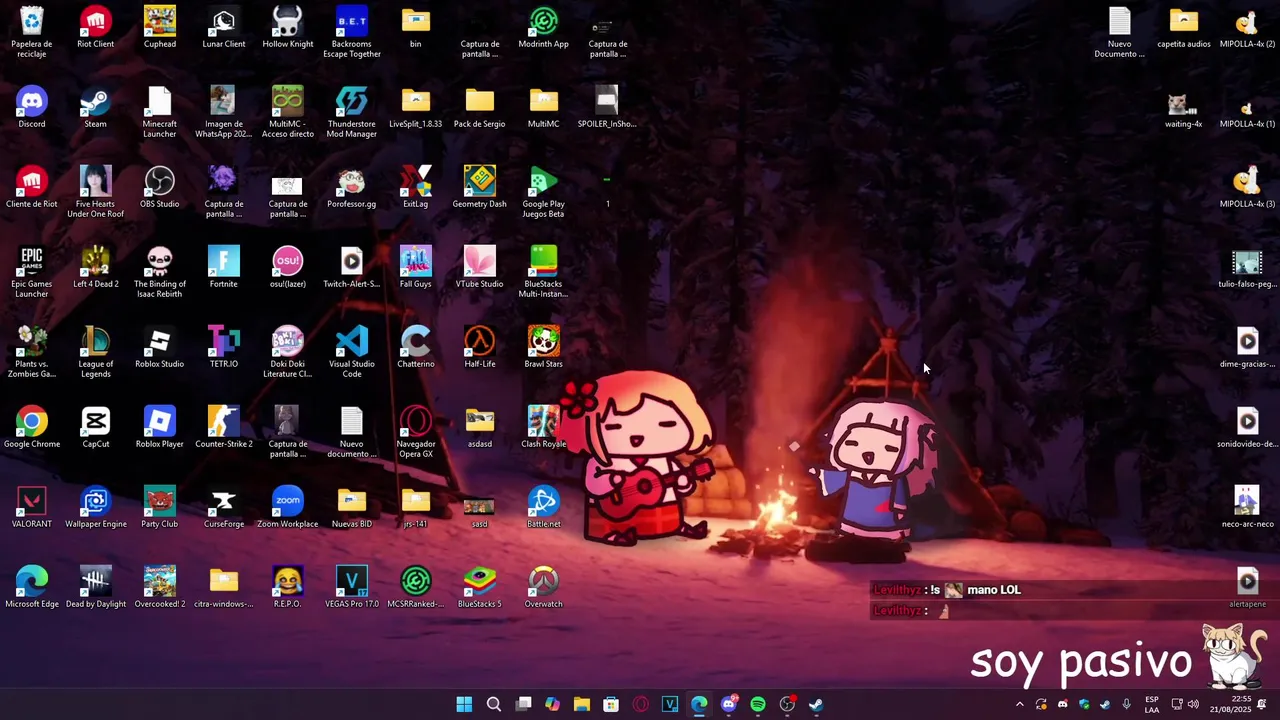Open the ESP LAA language selector
The image size is (1280, 720).
(x=1152, y=704)
